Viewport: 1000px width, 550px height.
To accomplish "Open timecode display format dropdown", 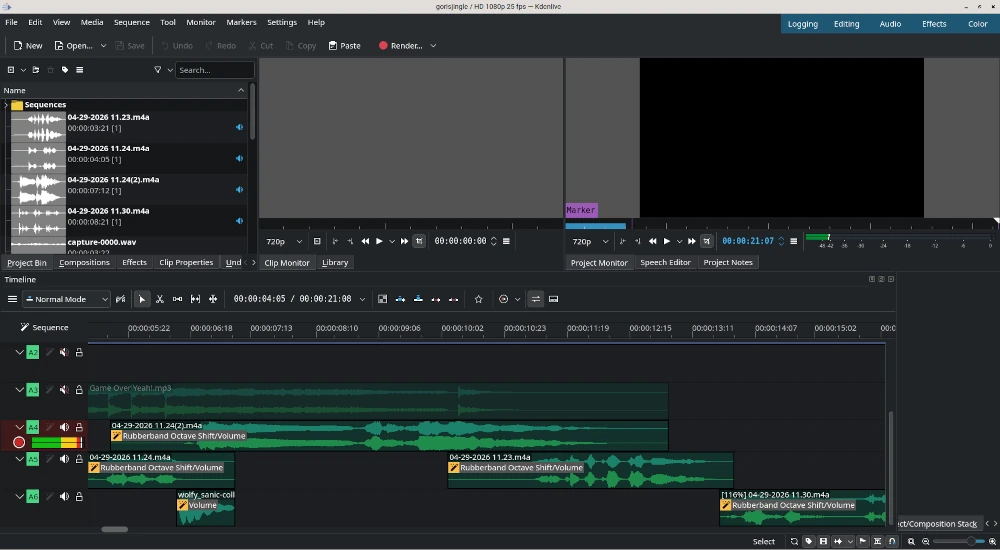I will pos(362,299).
